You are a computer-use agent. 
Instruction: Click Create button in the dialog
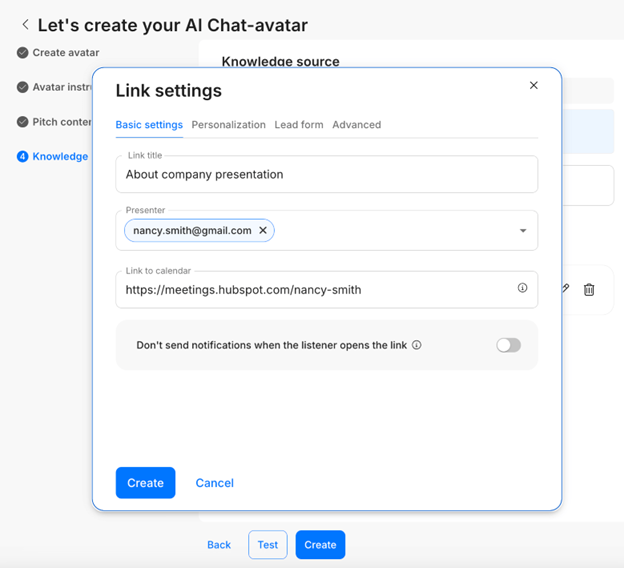[145, 483]
